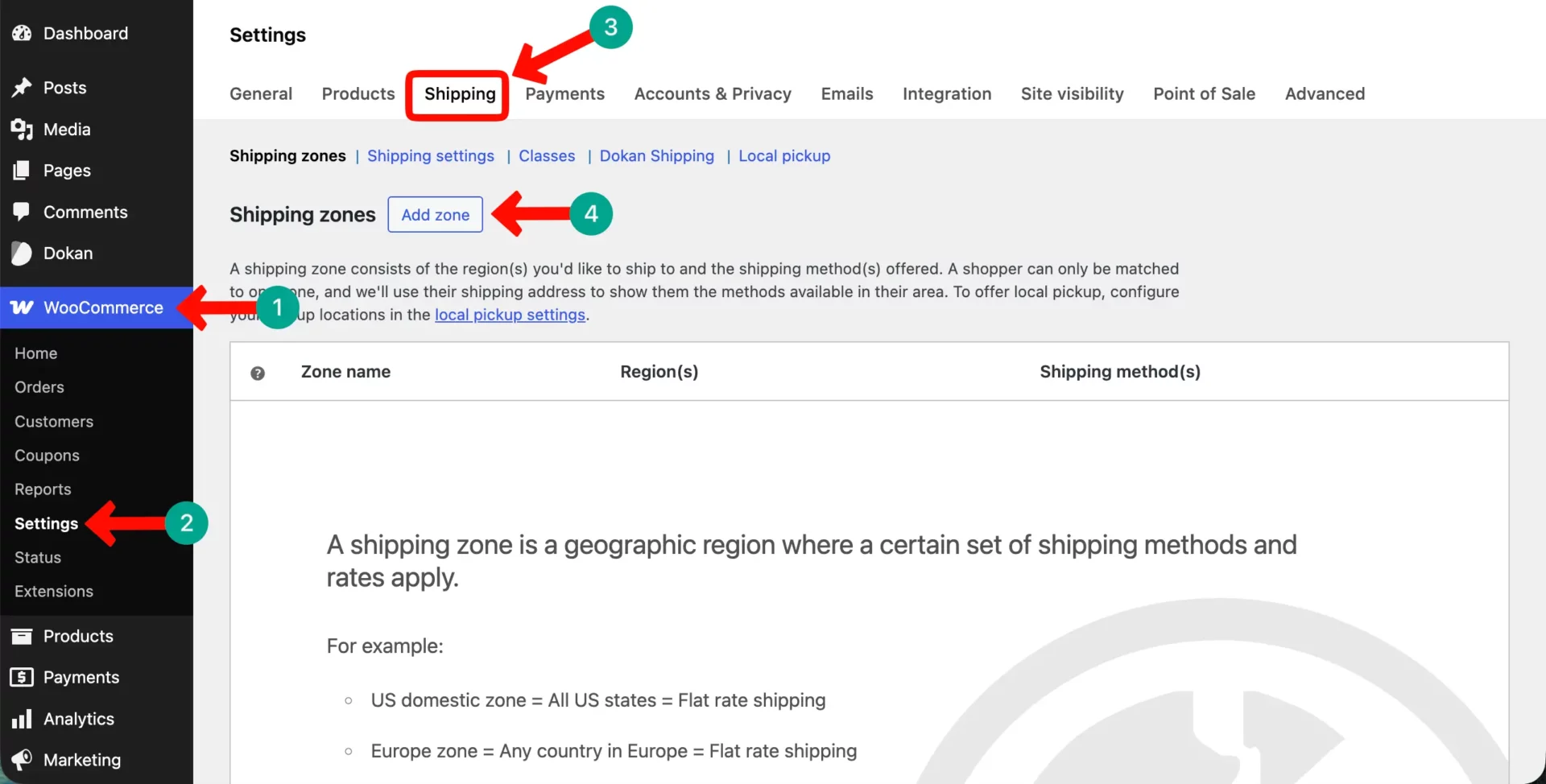Click the Region(s) column header
Image resolution: width=1546 pixels, height=784 pixels.
[659, 372]
